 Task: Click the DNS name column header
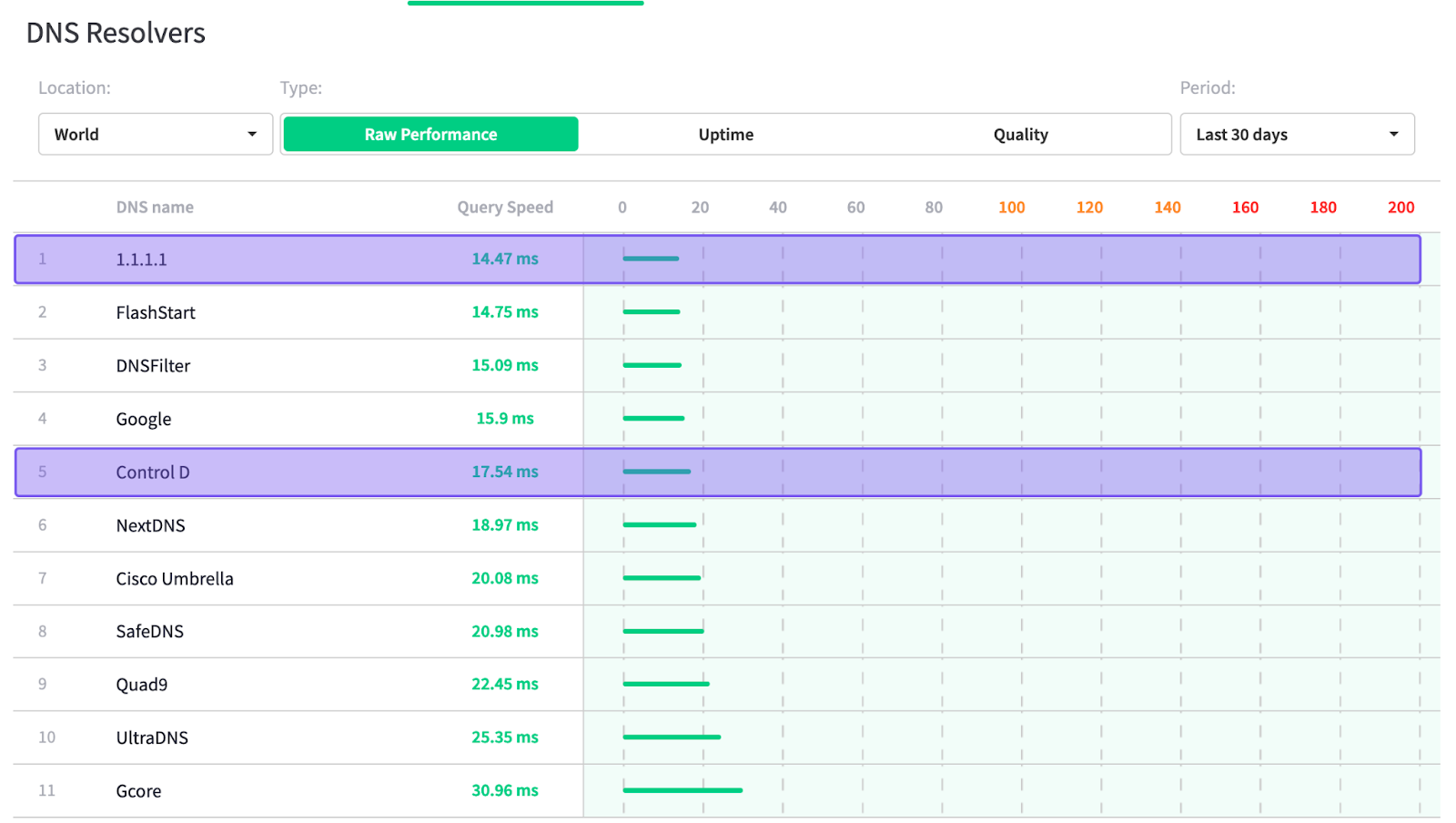pyautogui.click(x=155, y=207)
